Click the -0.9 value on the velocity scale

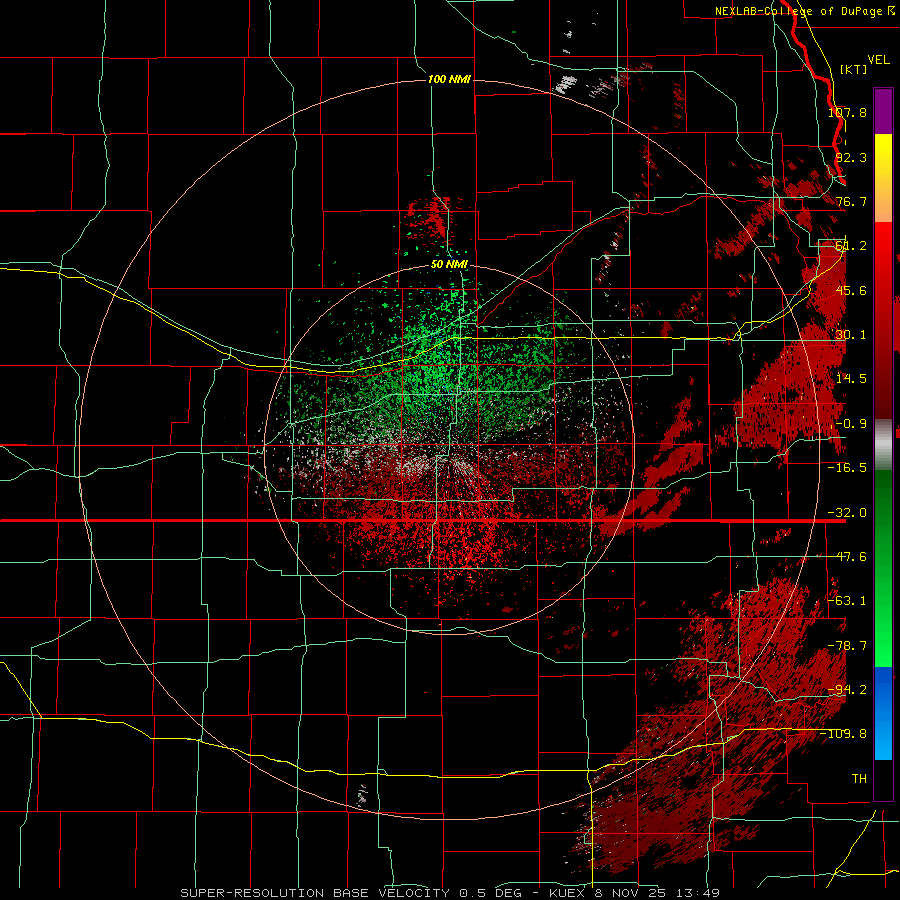coord(851,424)
